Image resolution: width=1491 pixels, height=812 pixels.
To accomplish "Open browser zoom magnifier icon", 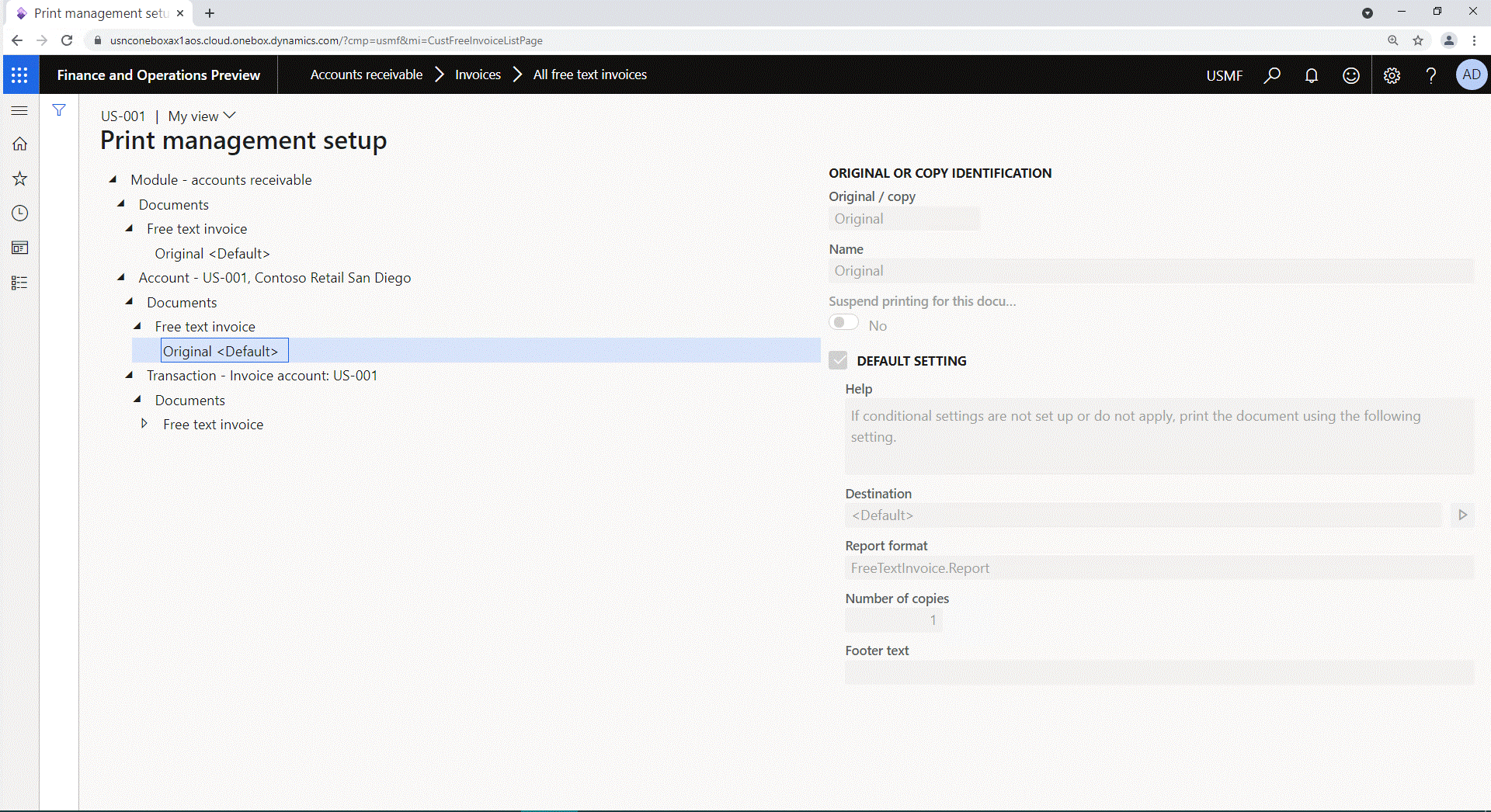I will (1393, 40).
